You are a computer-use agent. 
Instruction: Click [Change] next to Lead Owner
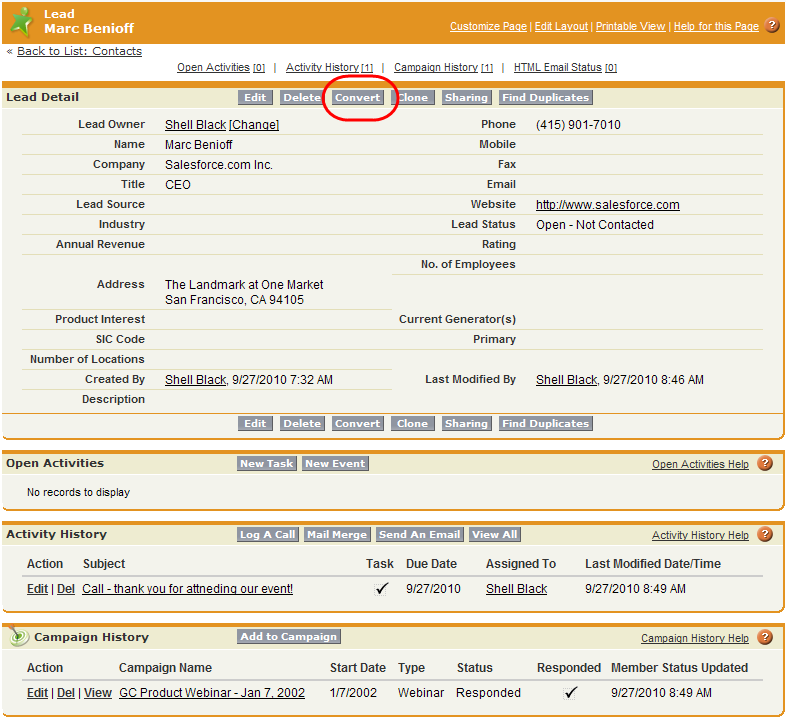[x=254, y=124]
